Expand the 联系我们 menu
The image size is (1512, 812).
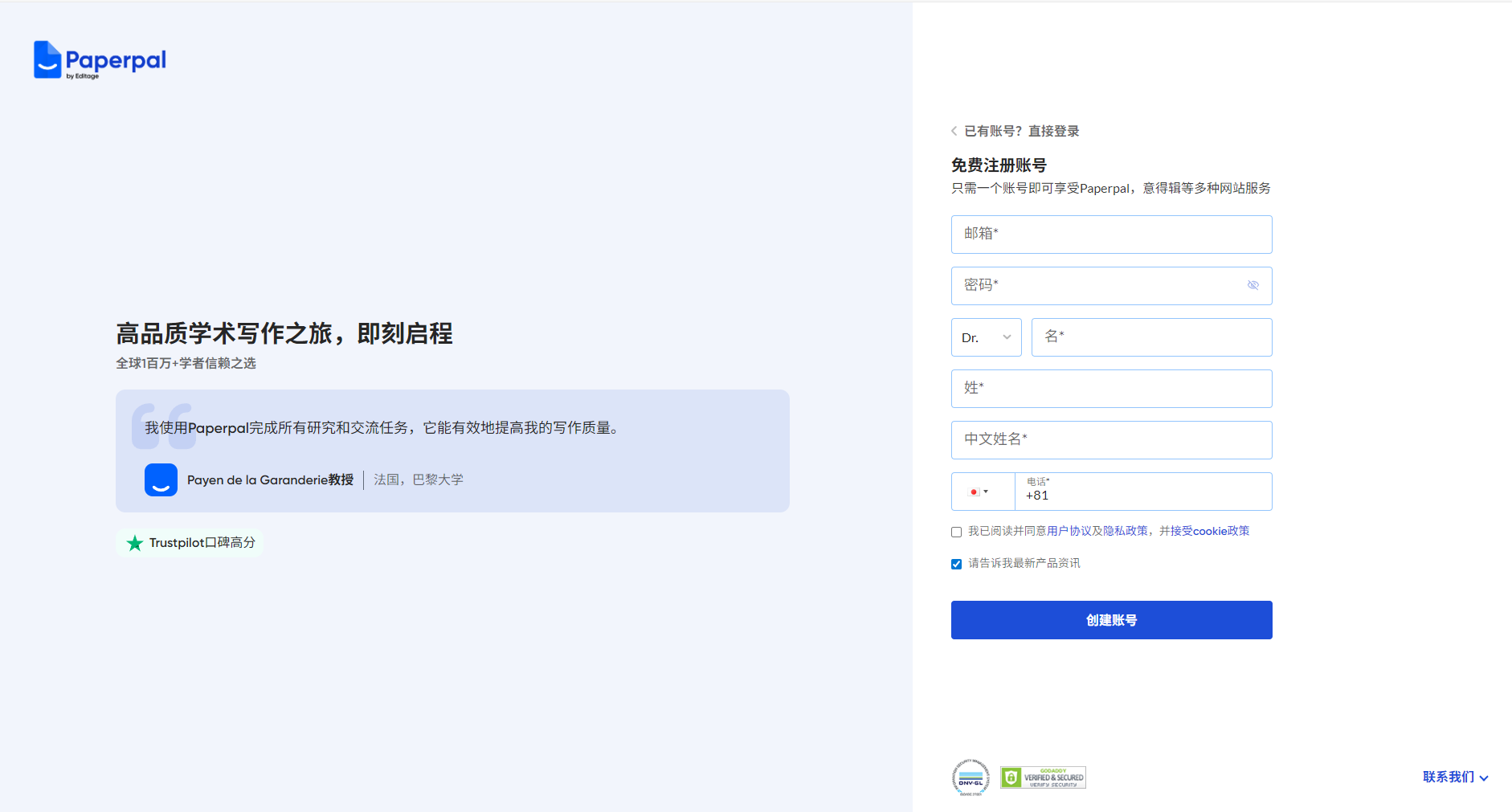(1455, 777)
